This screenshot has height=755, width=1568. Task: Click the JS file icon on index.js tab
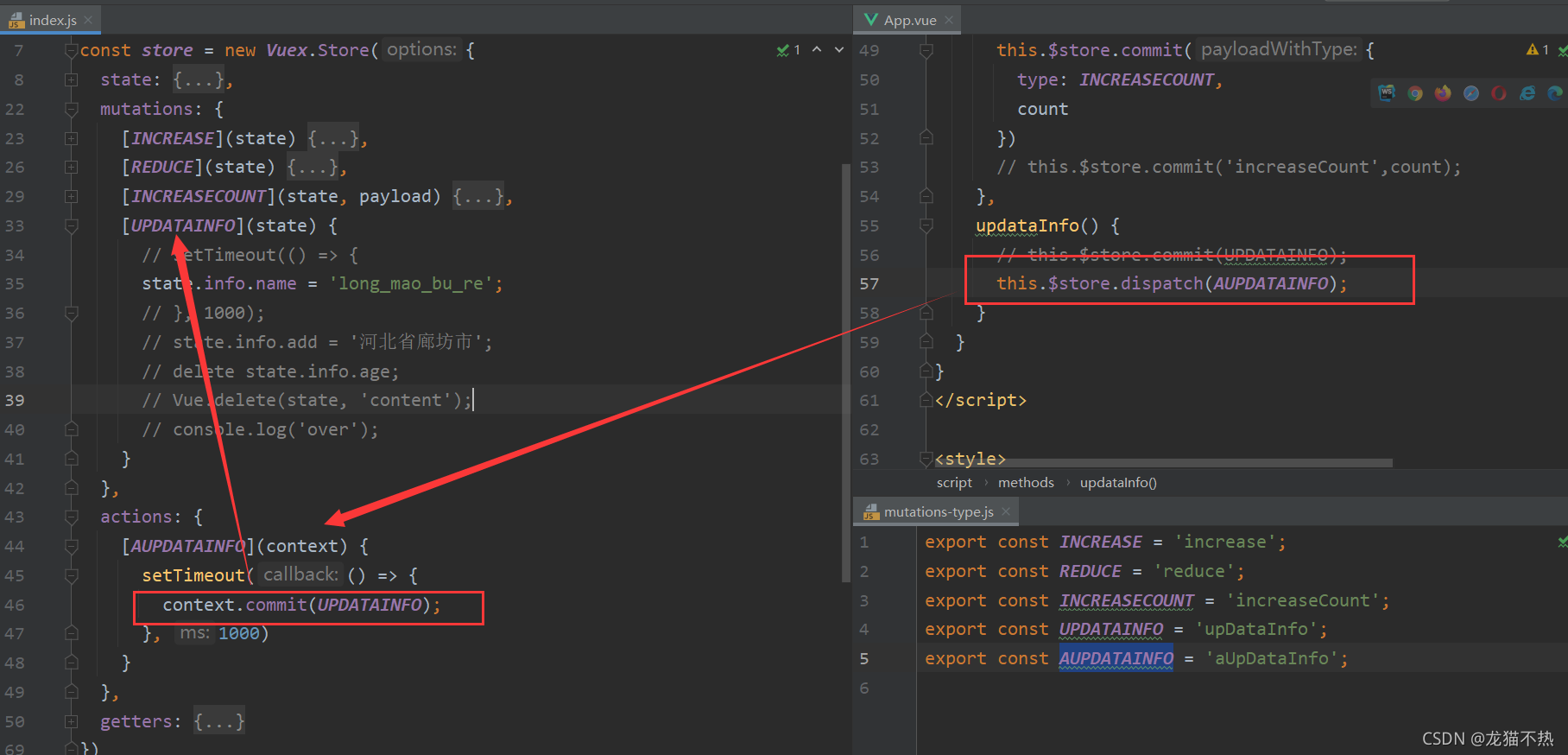point(16,20)
